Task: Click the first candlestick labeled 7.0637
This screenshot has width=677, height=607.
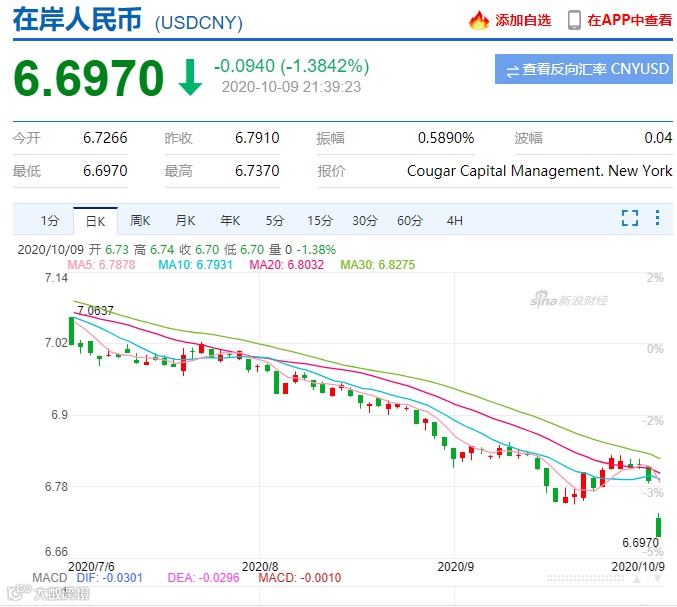Action: point(72,331)
